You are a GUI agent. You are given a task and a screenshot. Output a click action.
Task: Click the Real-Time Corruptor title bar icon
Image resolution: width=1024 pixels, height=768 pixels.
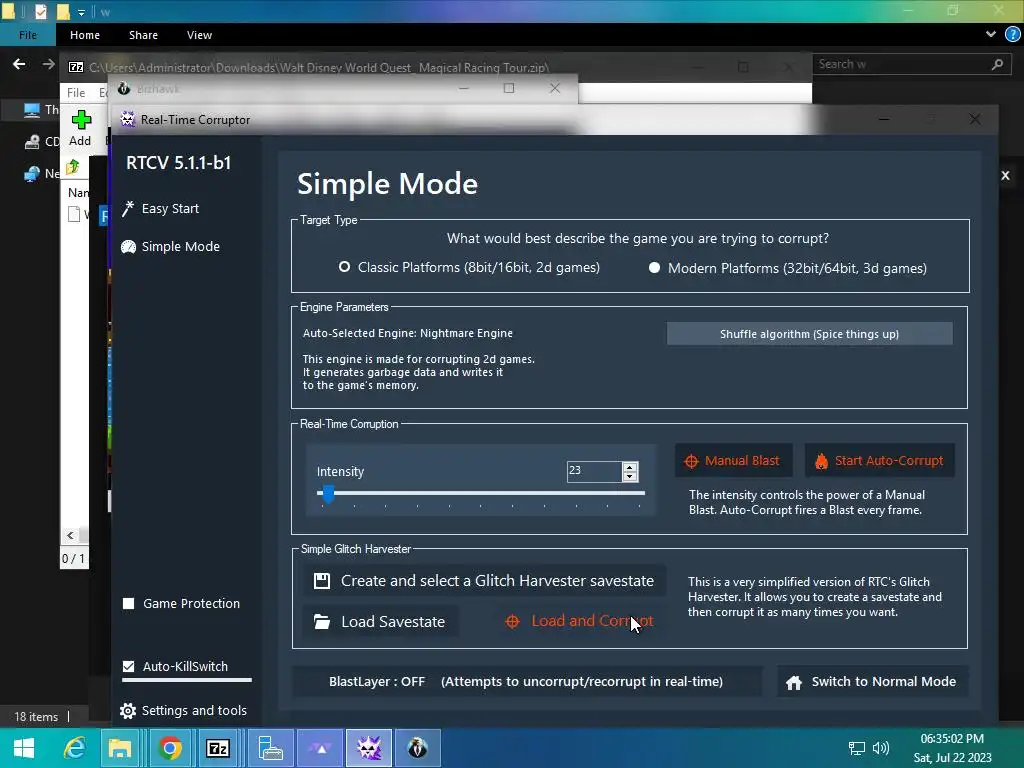127,120
